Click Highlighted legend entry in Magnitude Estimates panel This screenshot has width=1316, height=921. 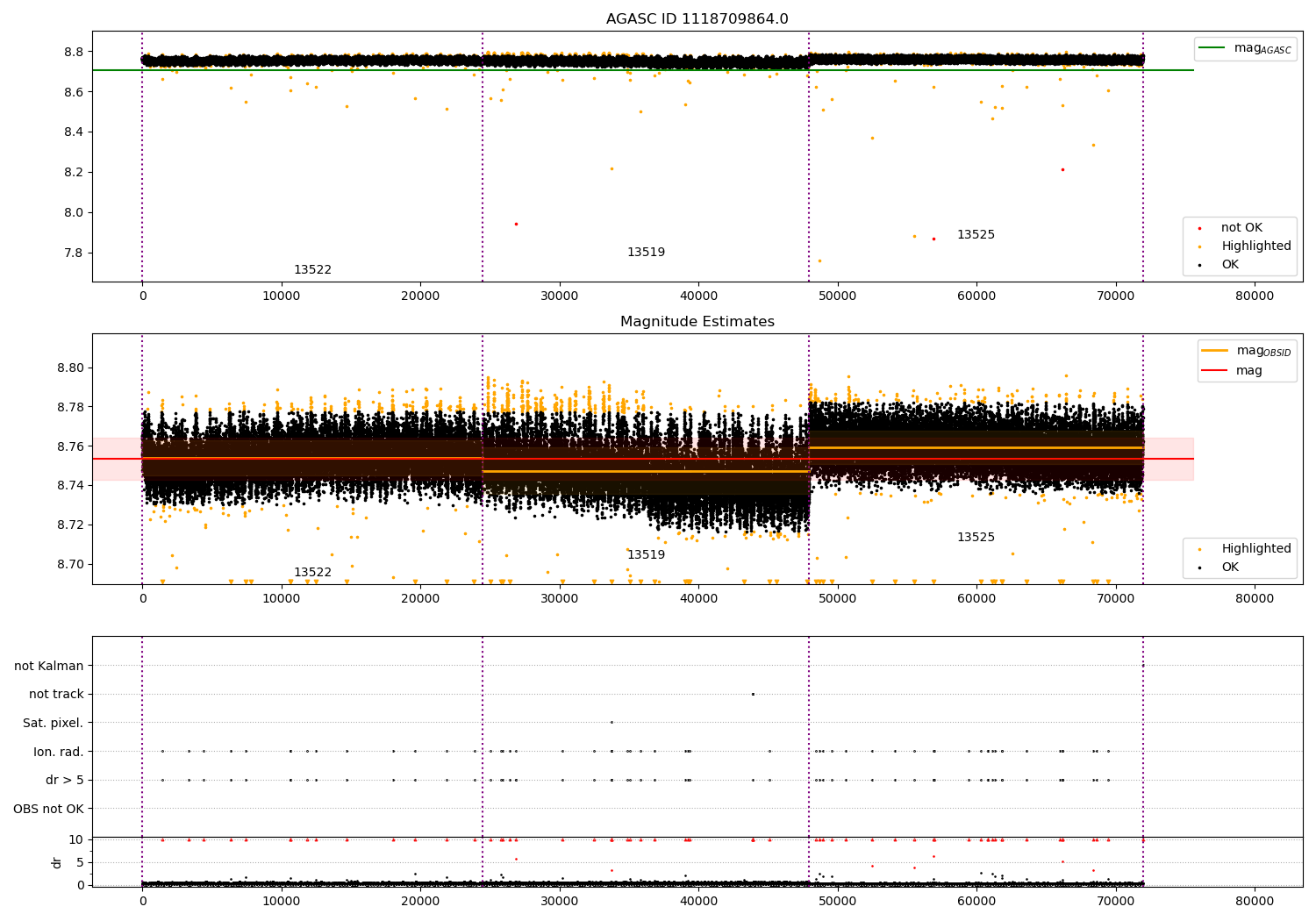(x=1255, y=549)
